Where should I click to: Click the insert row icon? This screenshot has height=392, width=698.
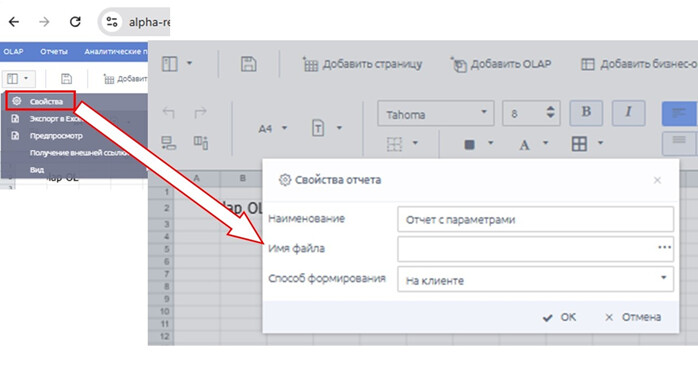click(168, 143)
